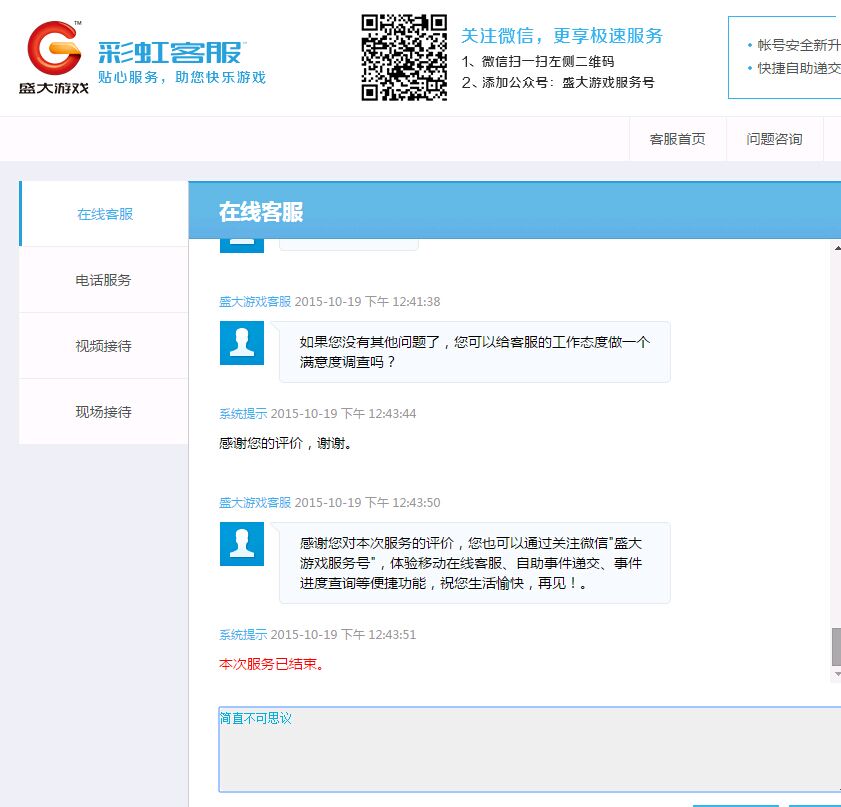Click the chat scrollbar thumb

(x=836, y=647)
